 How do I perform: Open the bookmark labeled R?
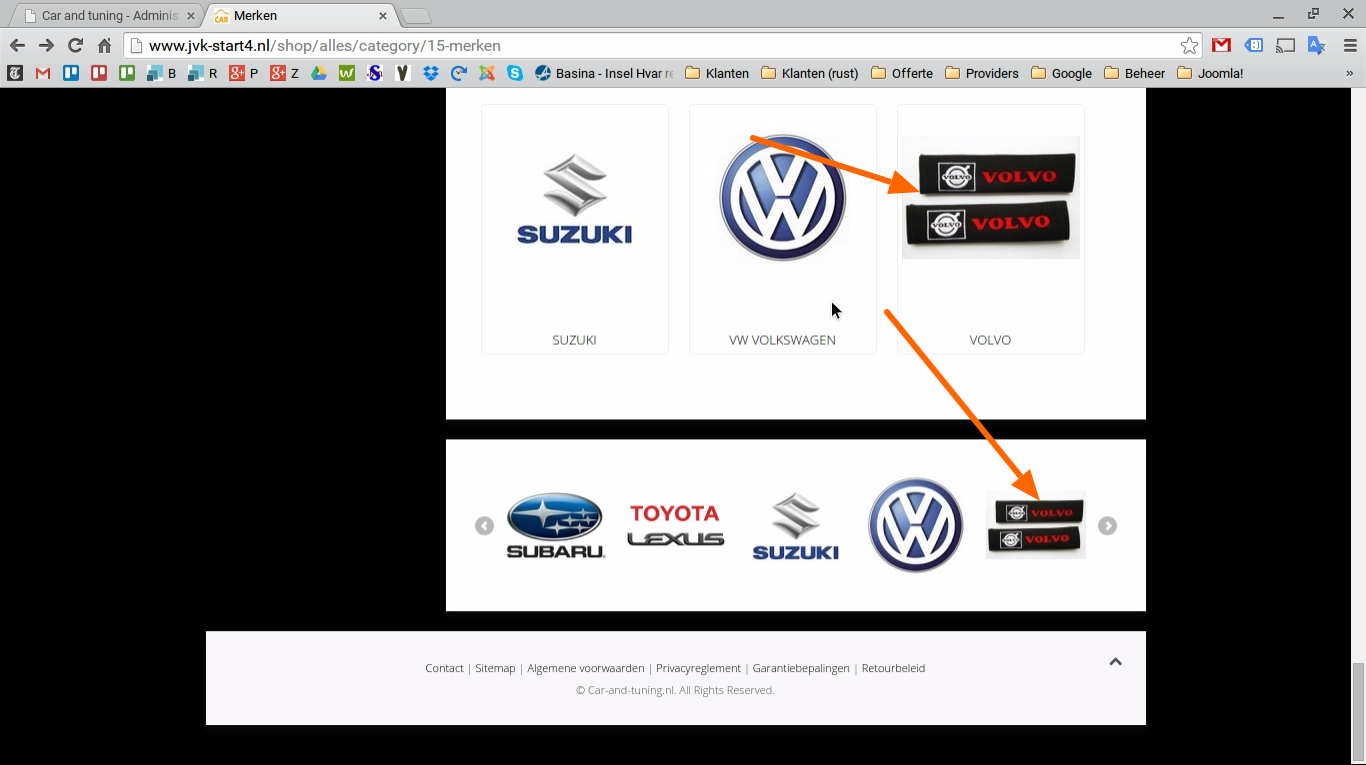point(203,73)
